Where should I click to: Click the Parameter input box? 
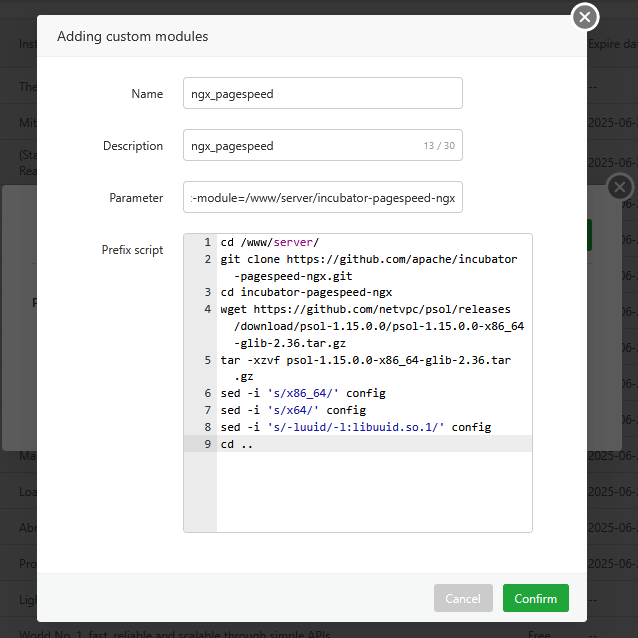[322, 198]
